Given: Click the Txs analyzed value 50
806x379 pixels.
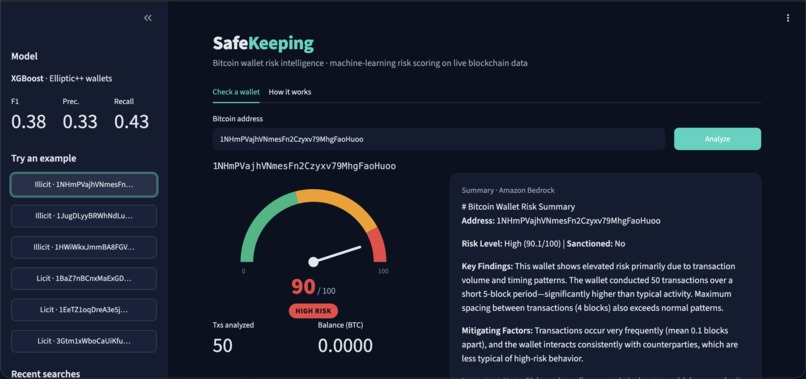Looking at the screenshot, I should point(223,346).
